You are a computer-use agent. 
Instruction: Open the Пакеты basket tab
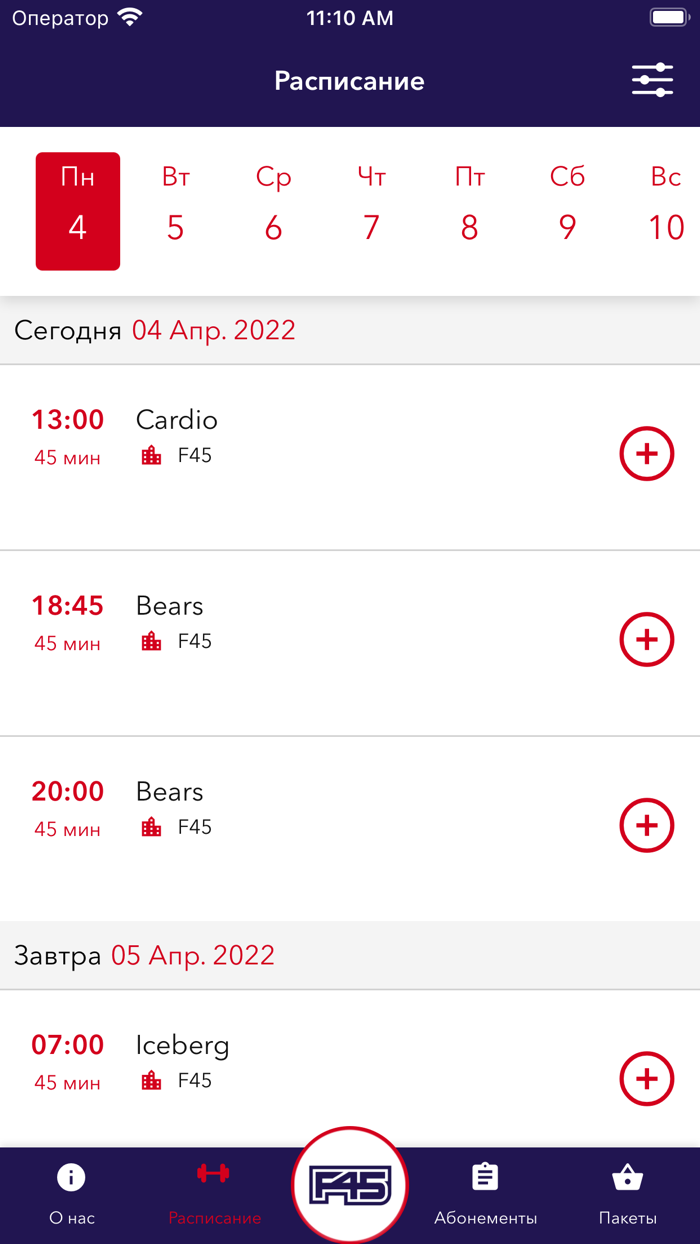coord(627,1193)
